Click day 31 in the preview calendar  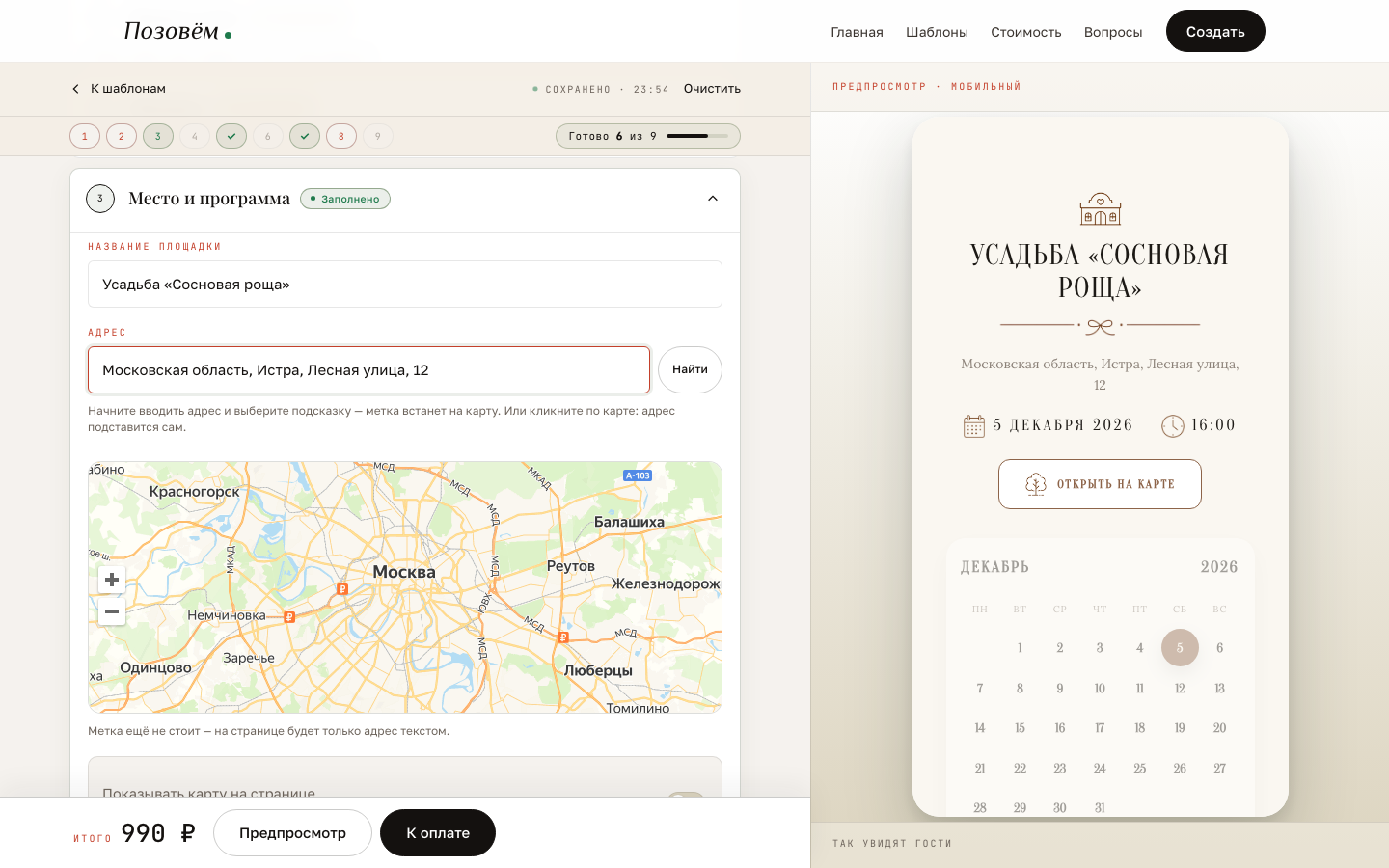click(x=1100, y=808)
